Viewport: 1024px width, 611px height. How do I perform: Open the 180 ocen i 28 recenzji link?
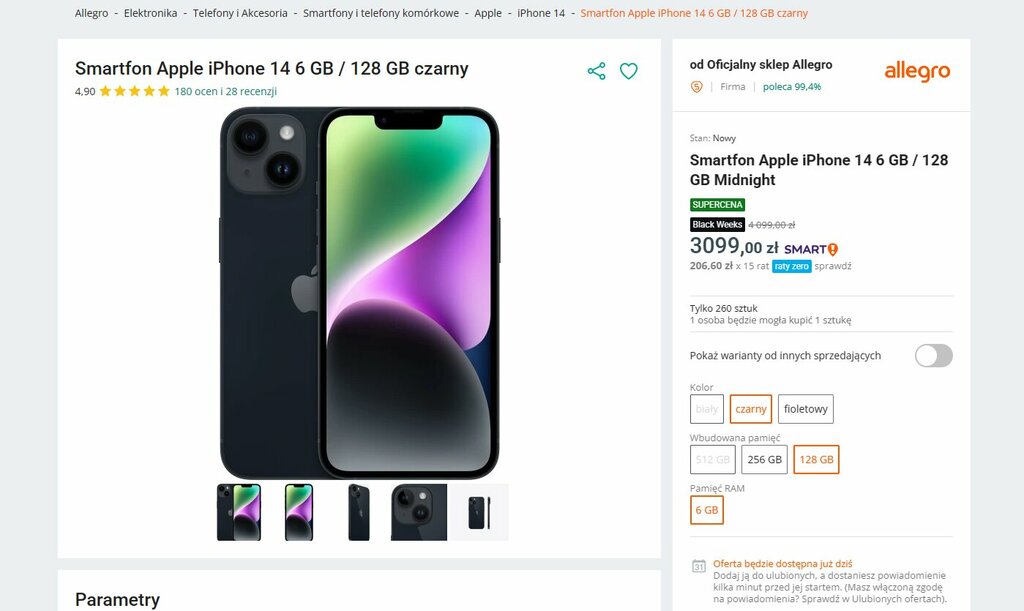tap(225, 91)
